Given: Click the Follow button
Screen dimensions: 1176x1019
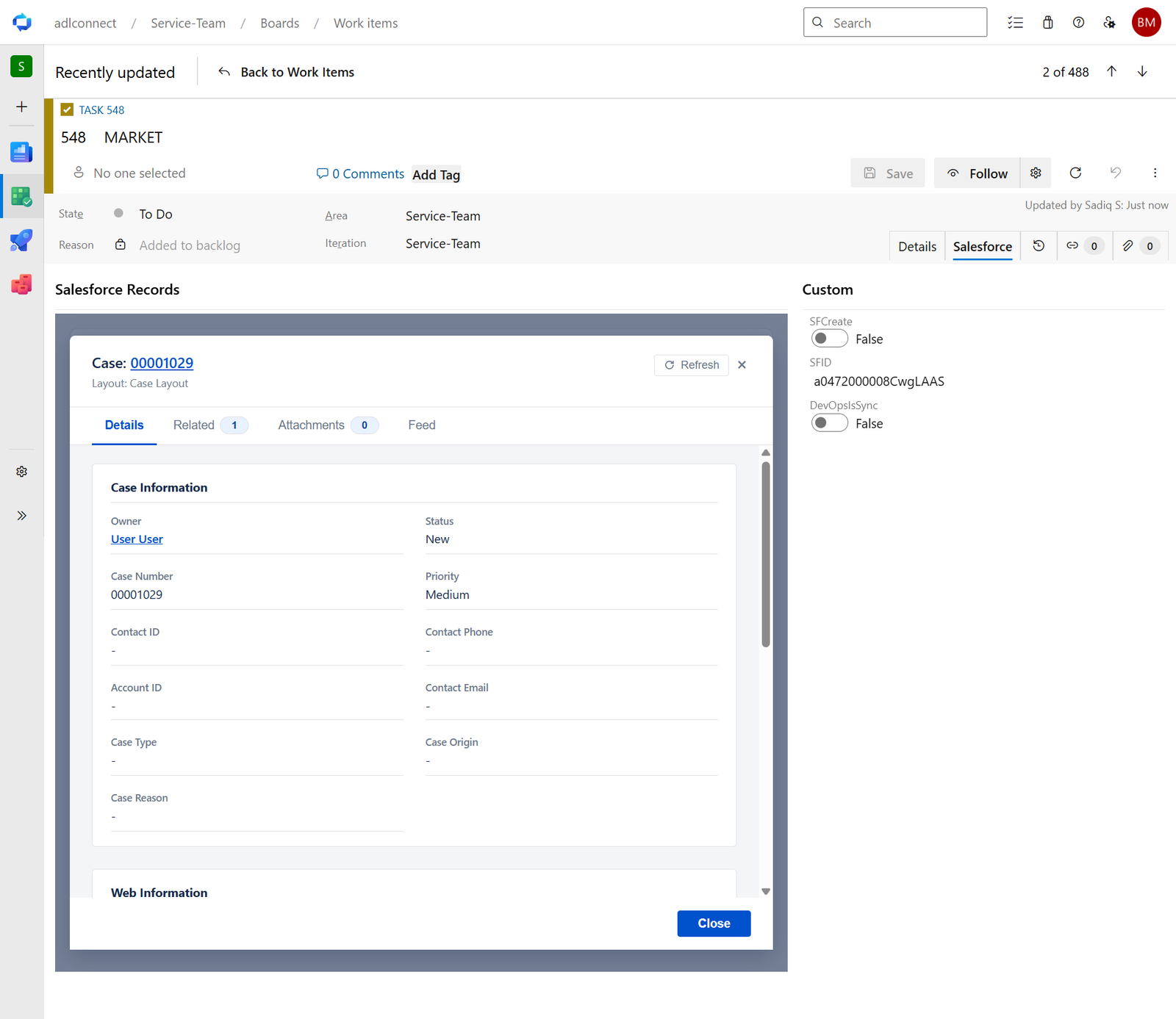Looking at the screenshot, I should click(977, 173).
